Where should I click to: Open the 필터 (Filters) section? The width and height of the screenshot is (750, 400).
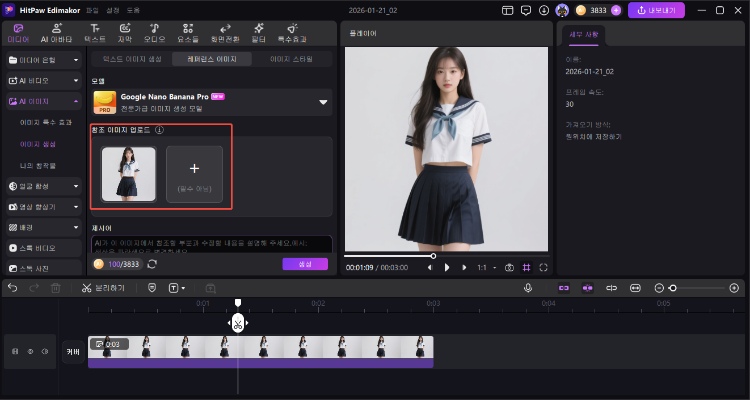coord(259,33)
